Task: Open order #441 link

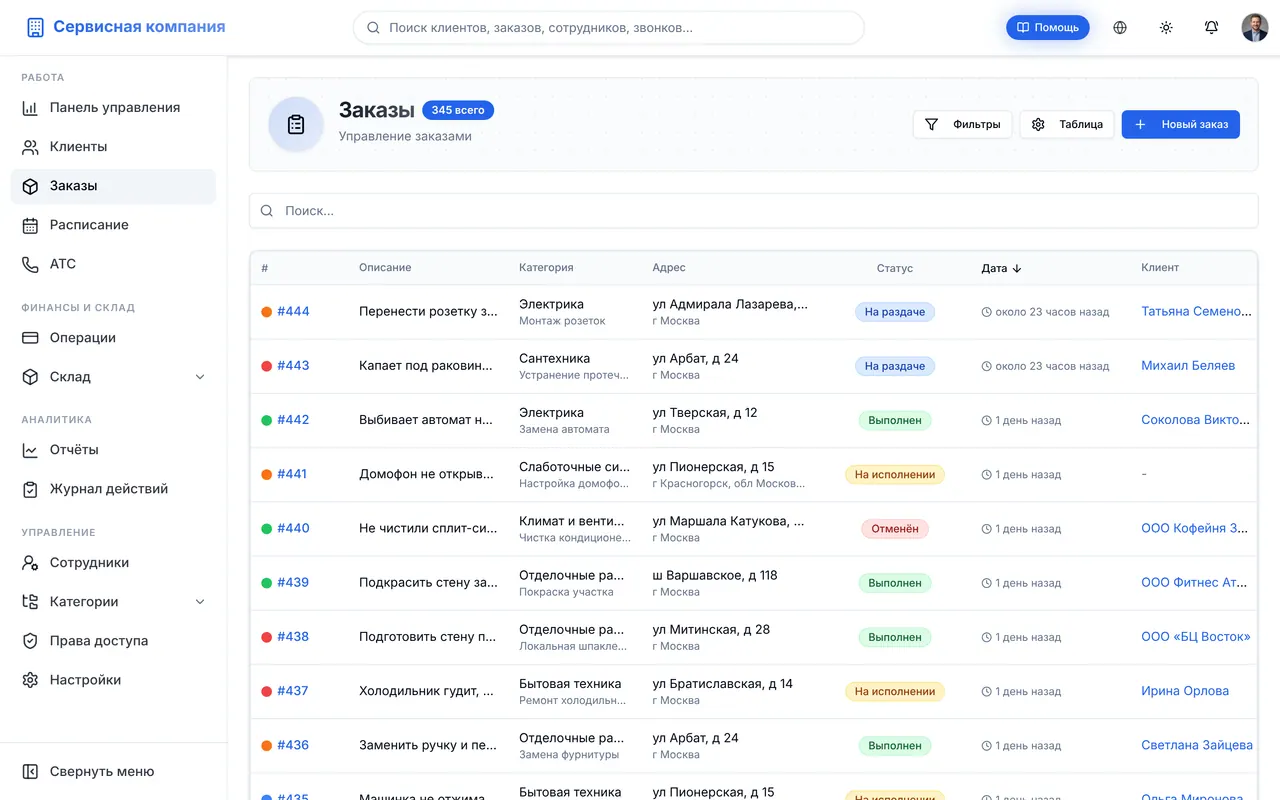Action: (293, 474)
